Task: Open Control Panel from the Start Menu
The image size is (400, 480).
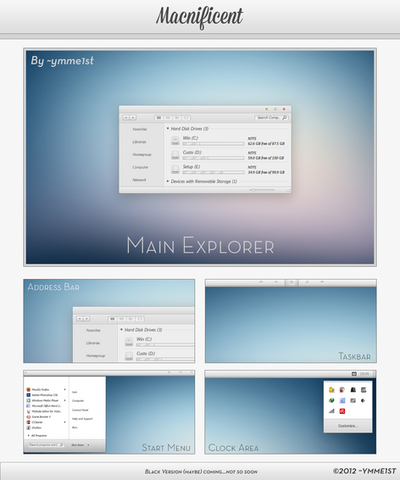Action: click(80, 410)
